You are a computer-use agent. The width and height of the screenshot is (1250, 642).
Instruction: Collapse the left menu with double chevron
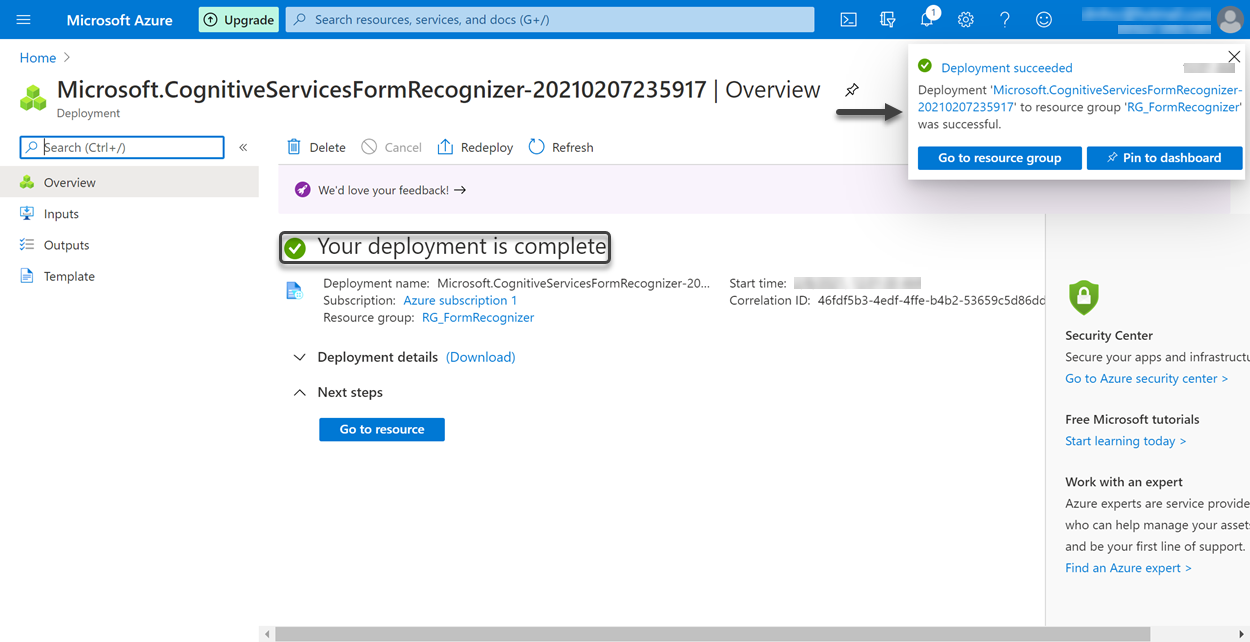pyautogui.click(x=243, y=147)
